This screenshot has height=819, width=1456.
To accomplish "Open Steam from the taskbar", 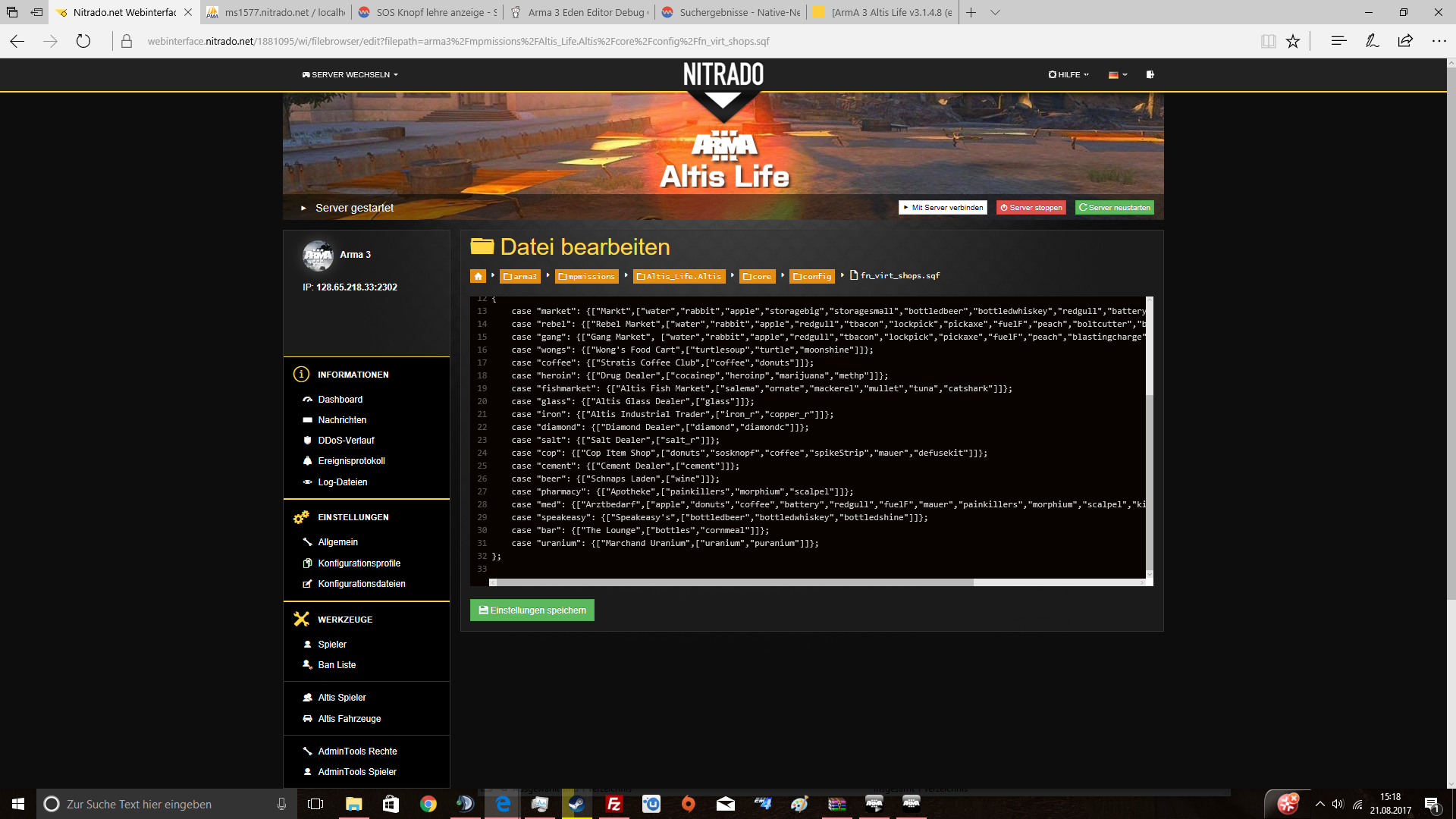I will tap(577, 804).
